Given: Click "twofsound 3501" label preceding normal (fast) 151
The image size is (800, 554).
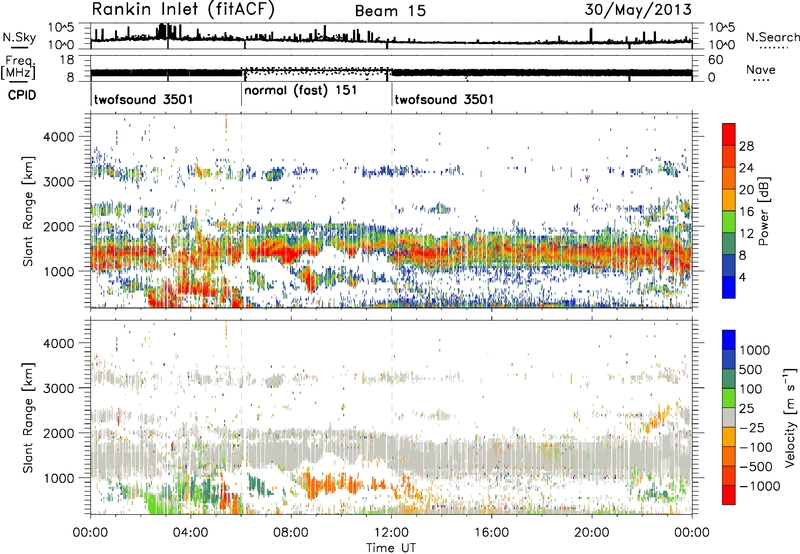Looking at the screenshot, I should [143, 99].
